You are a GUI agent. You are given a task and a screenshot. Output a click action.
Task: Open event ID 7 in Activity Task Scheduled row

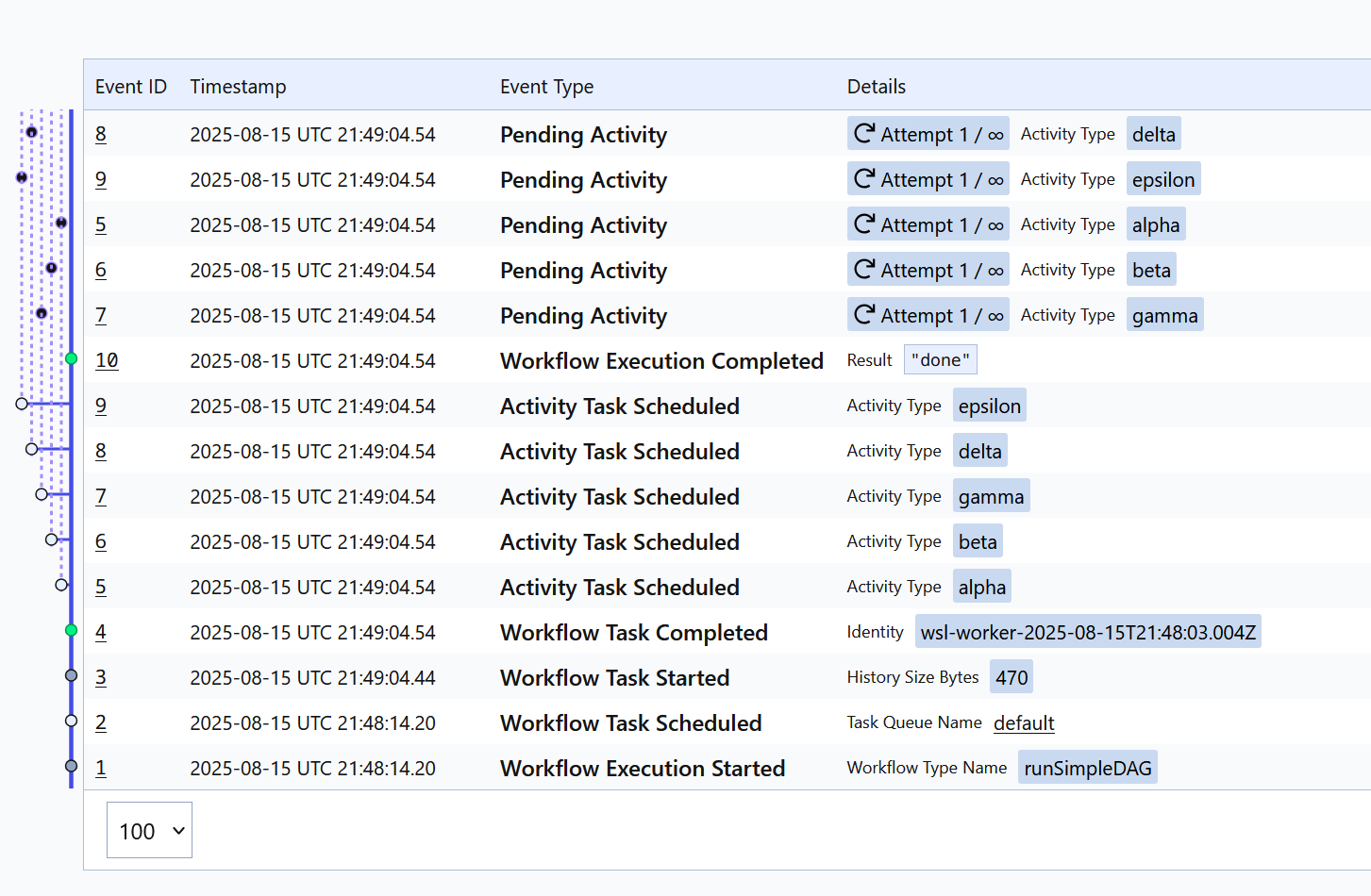pos(101,496)
